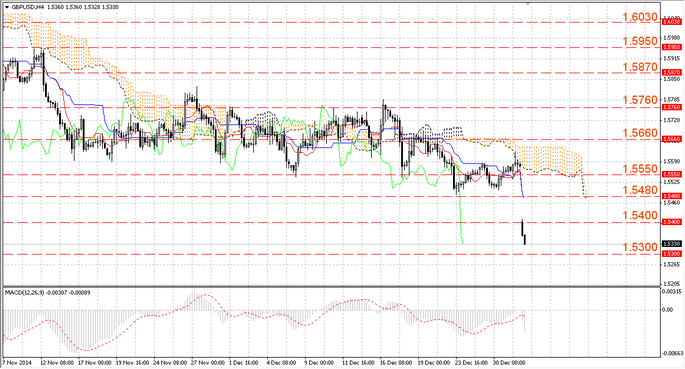
Task: Click the red 1.5300 price axis tag
Action: click(x=671, y=254)
